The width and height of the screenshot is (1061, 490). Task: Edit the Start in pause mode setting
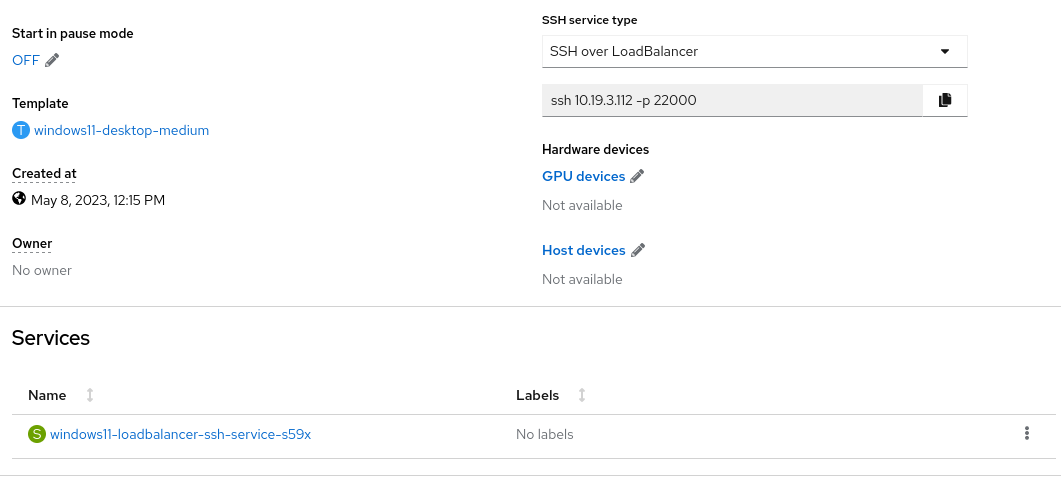[52, 60]
